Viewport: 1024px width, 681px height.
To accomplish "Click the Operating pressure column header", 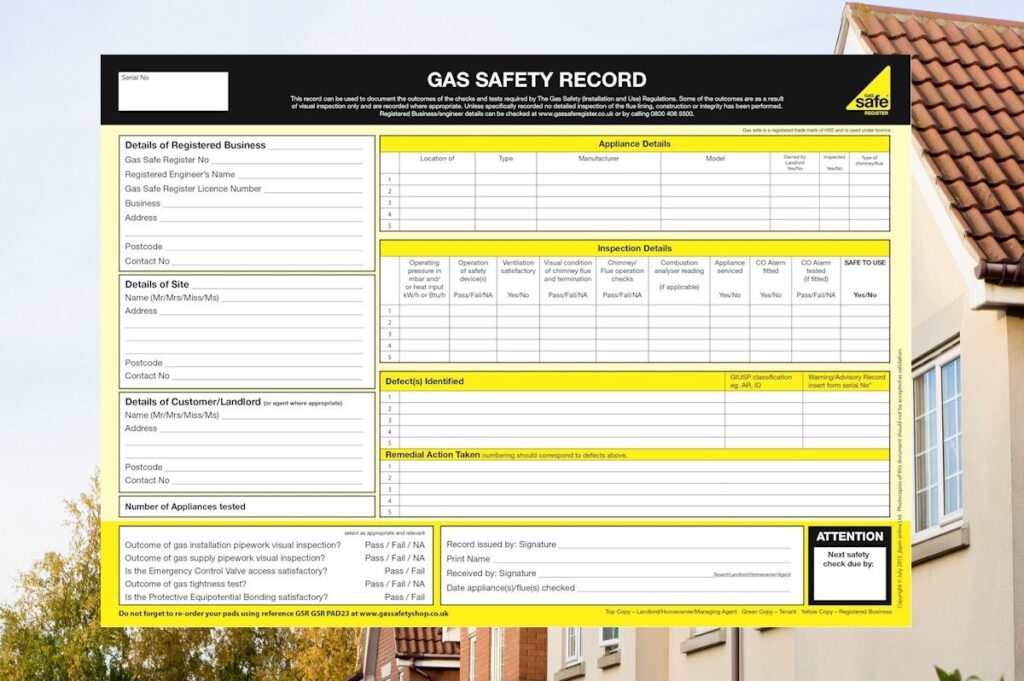I will (424, 279).
